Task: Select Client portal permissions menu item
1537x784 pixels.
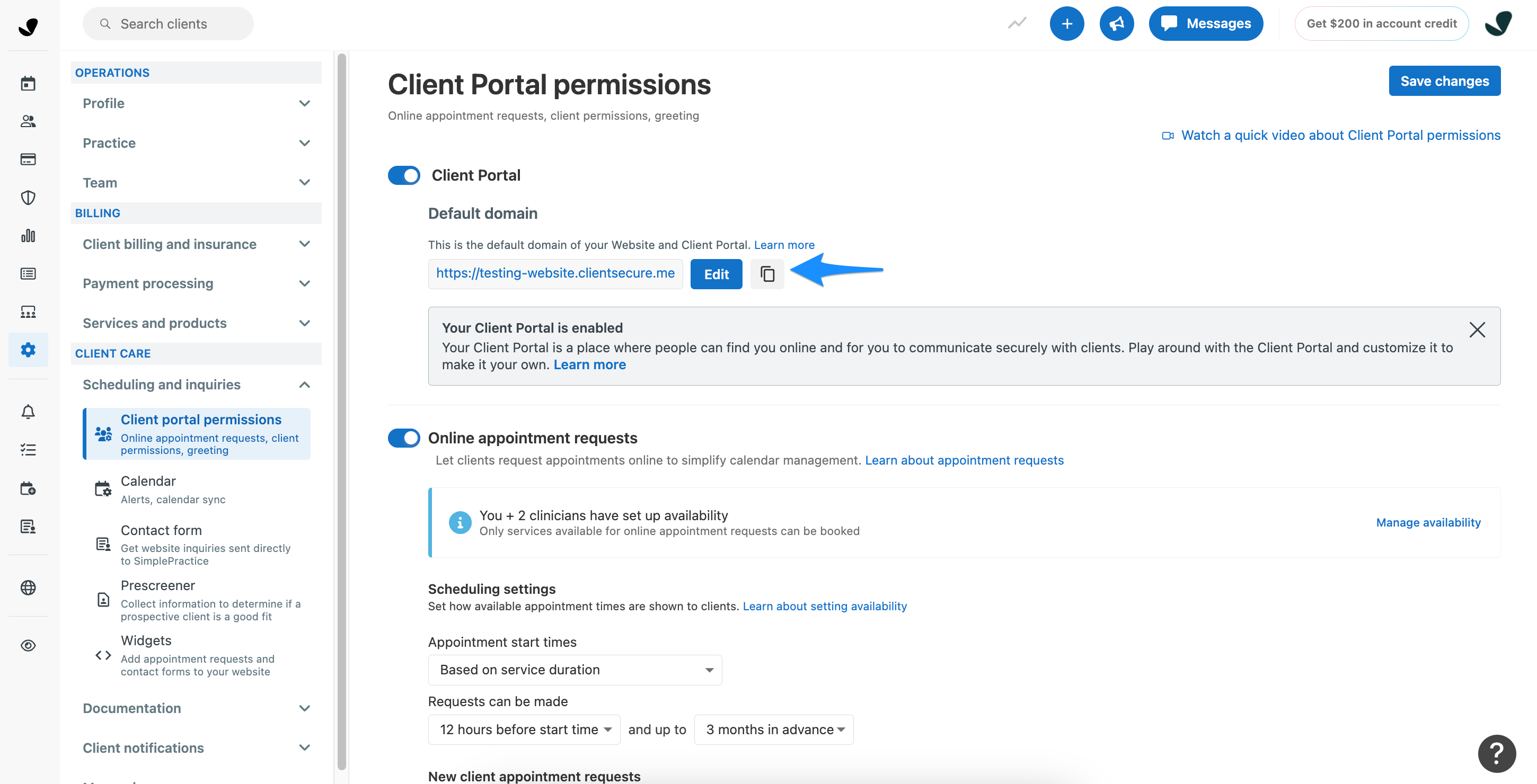Action: click(x=197, y=434)
